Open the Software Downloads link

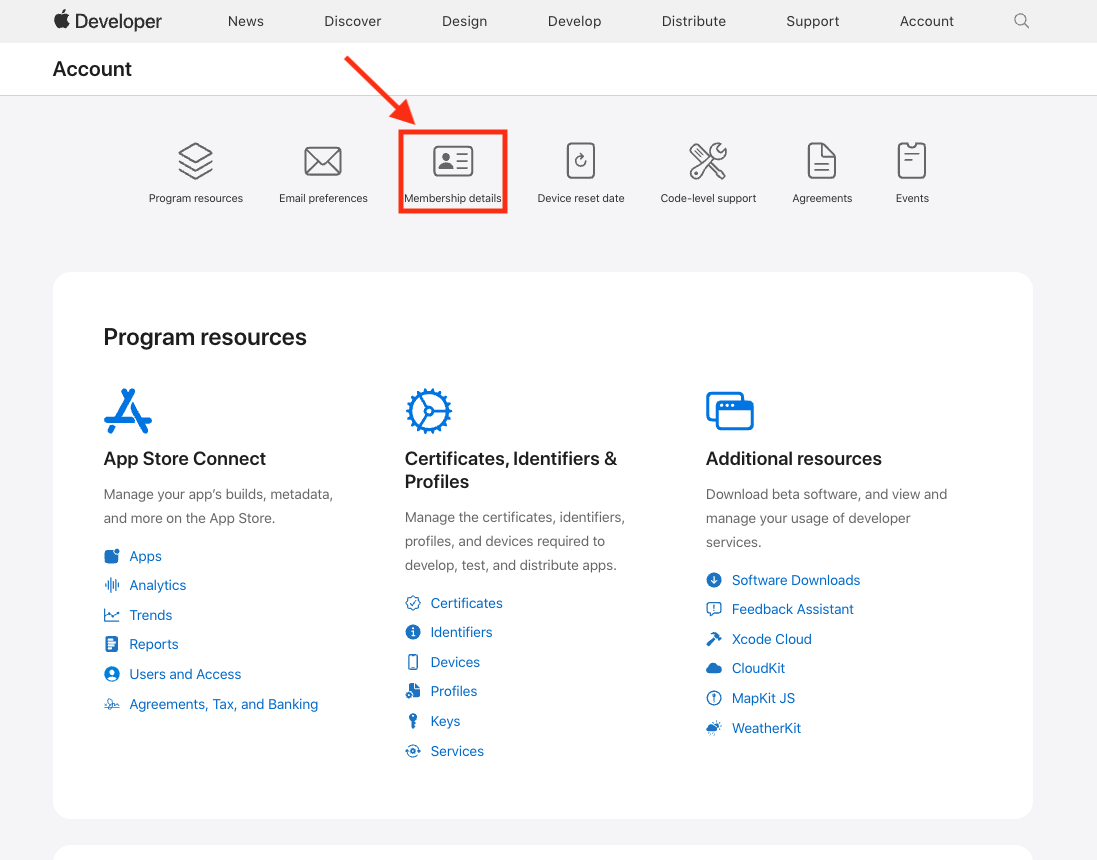pyautogui.click(x=795, y=580)
